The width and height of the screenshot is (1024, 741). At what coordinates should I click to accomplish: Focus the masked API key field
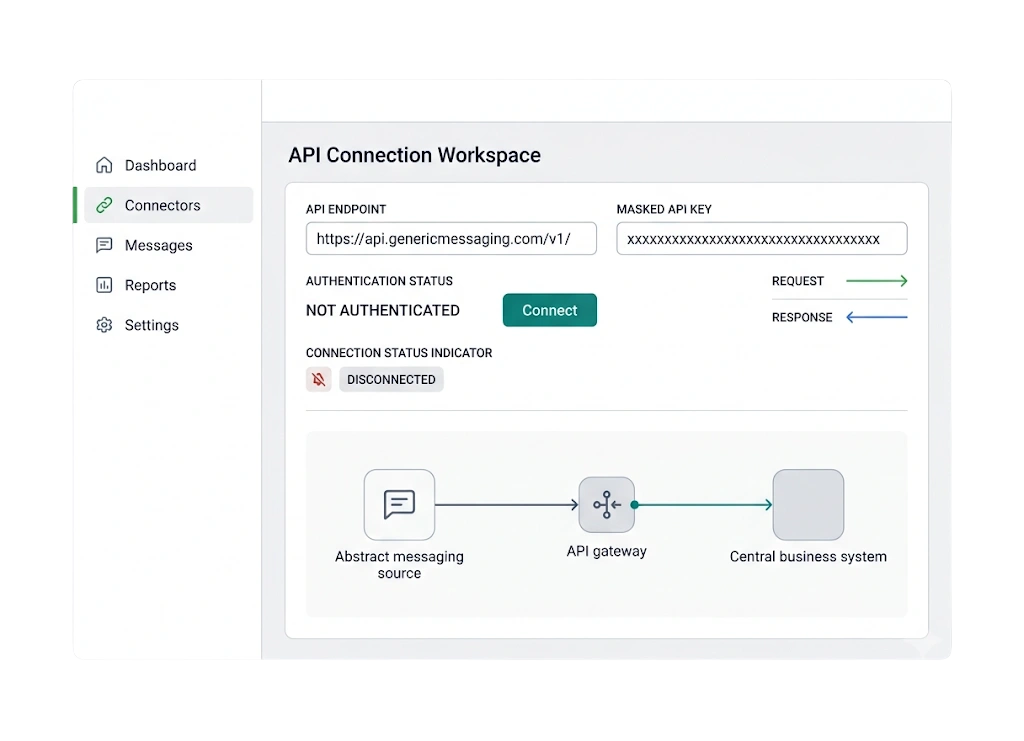(761, 238)
